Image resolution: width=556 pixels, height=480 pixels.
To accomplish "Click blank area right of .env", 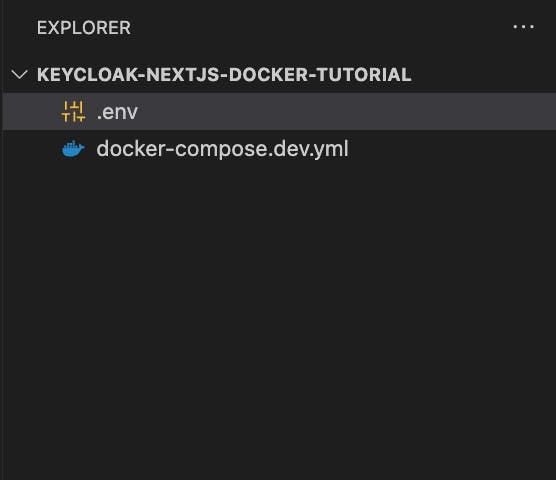I will pyautogui.click(x=346, y=112).
